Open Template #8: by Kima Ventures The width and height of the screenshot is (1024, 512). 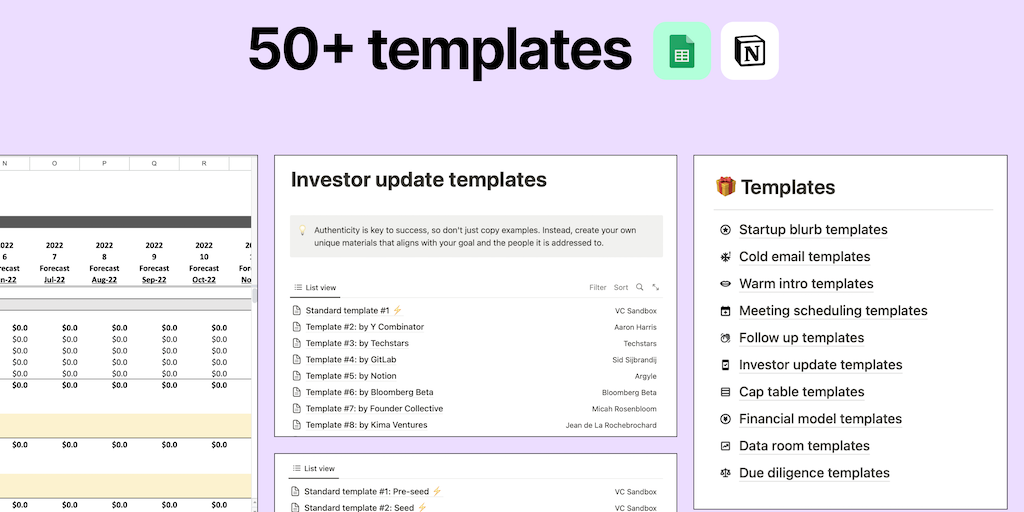tap(366, 425)
